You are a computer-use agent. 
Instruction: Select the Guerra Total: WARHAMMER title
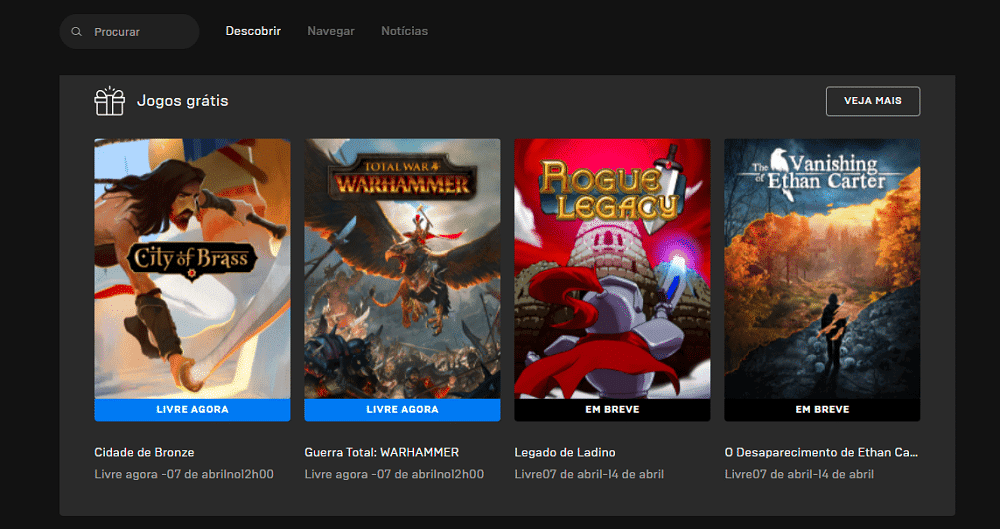tap(381, 452)
